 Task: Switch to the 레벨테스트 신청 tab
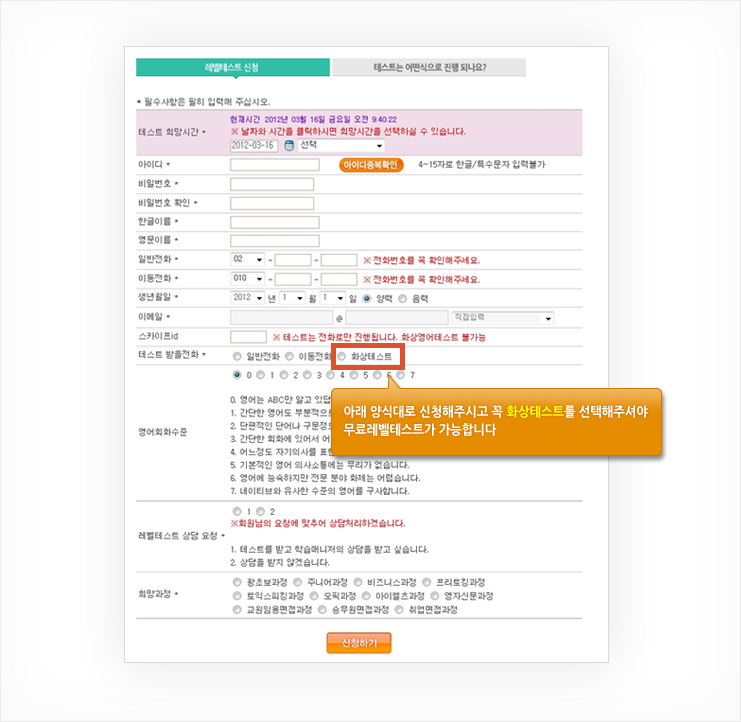[x=233, y=67]
